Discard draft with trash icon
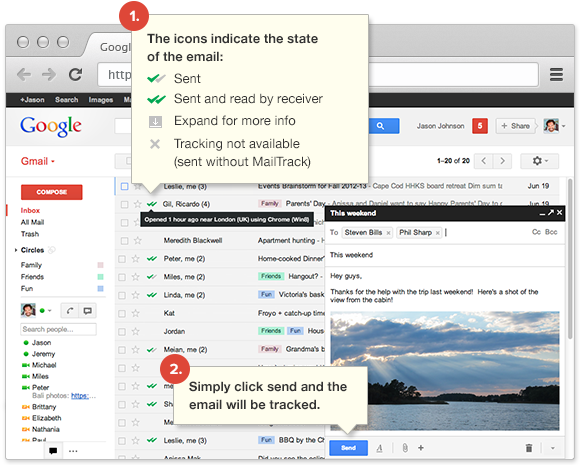This screenshot has height=465, width=580. coord(529,448)
